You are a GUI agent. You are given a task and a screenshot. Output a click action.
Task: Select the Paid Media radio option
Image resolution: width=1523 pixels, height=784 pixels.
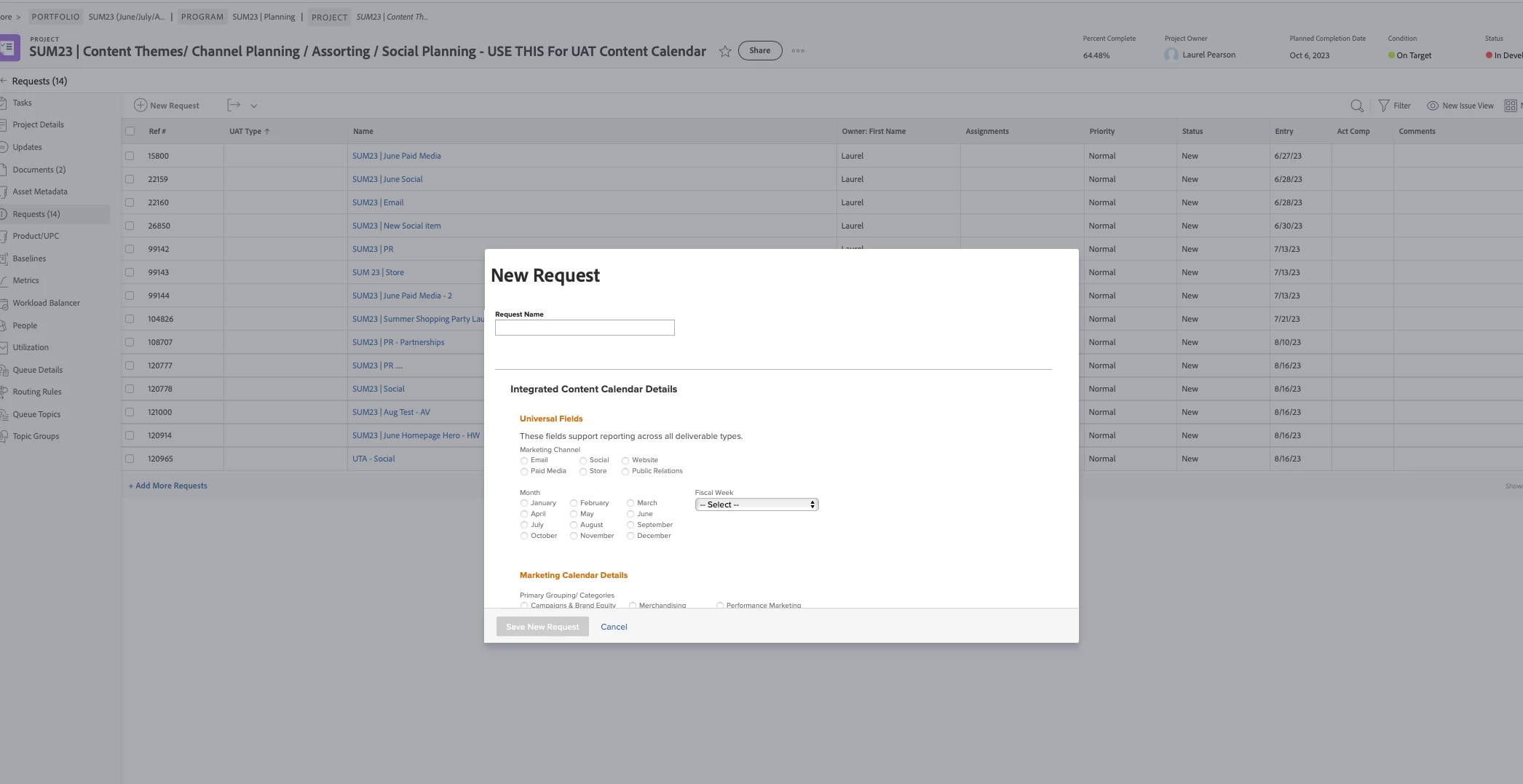tap(524, 472)
